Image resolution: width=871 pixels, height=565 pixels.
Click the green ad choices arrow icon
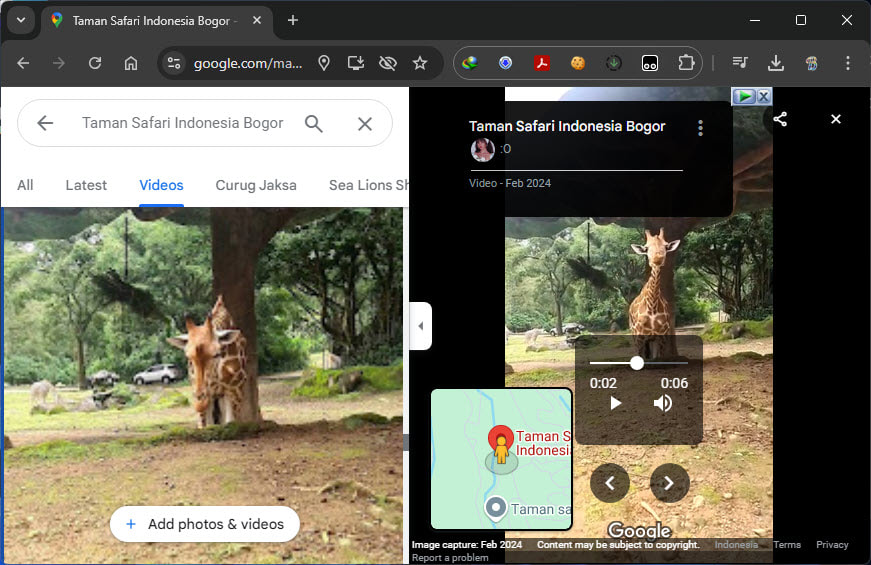(745, 97)
